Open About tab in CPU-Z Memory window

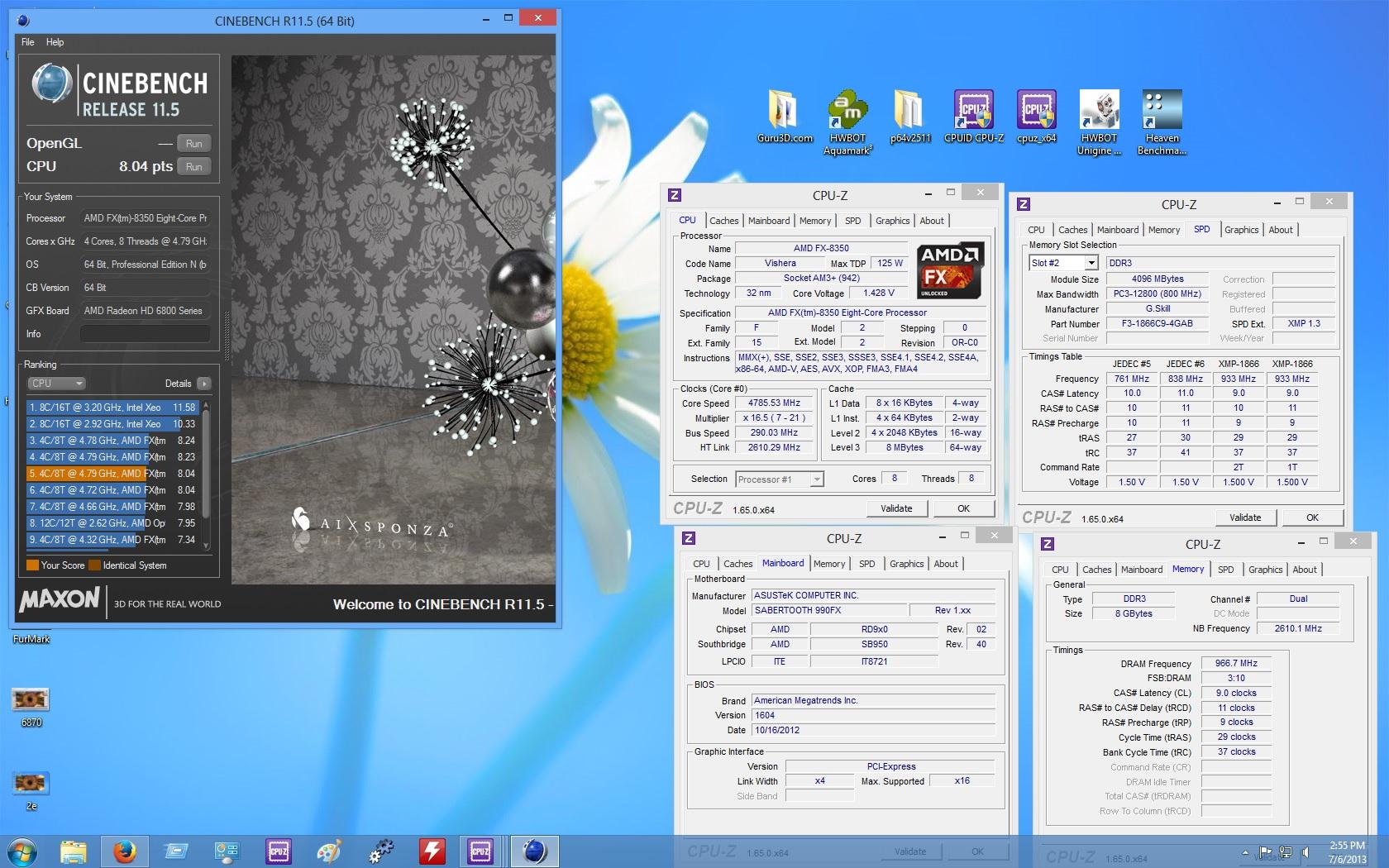coord(1305,570)
